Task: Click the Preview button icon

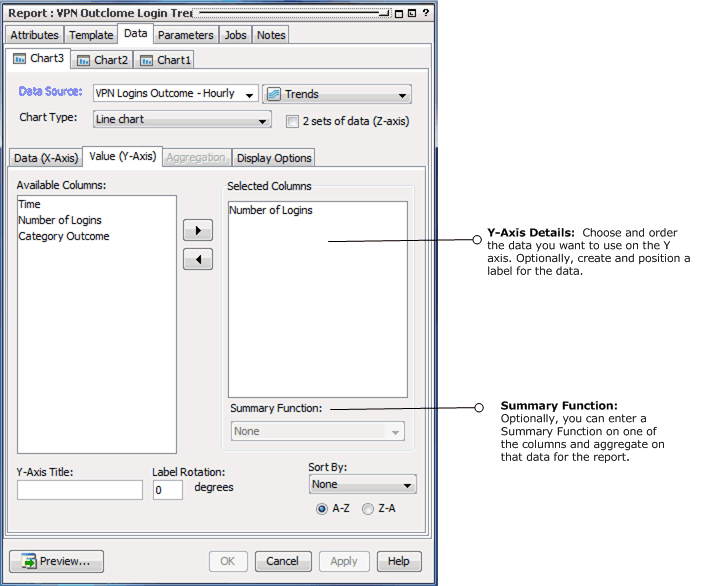Action: [28, 562]
